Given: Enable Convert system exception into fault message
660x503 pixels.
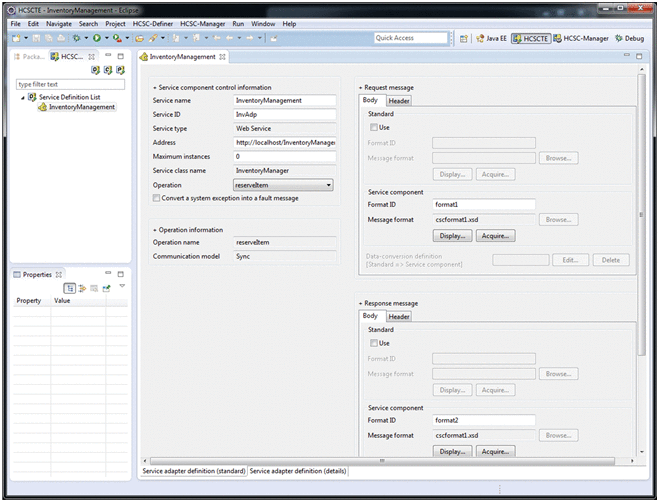Looking at the screenshot, I should (157, 198).
